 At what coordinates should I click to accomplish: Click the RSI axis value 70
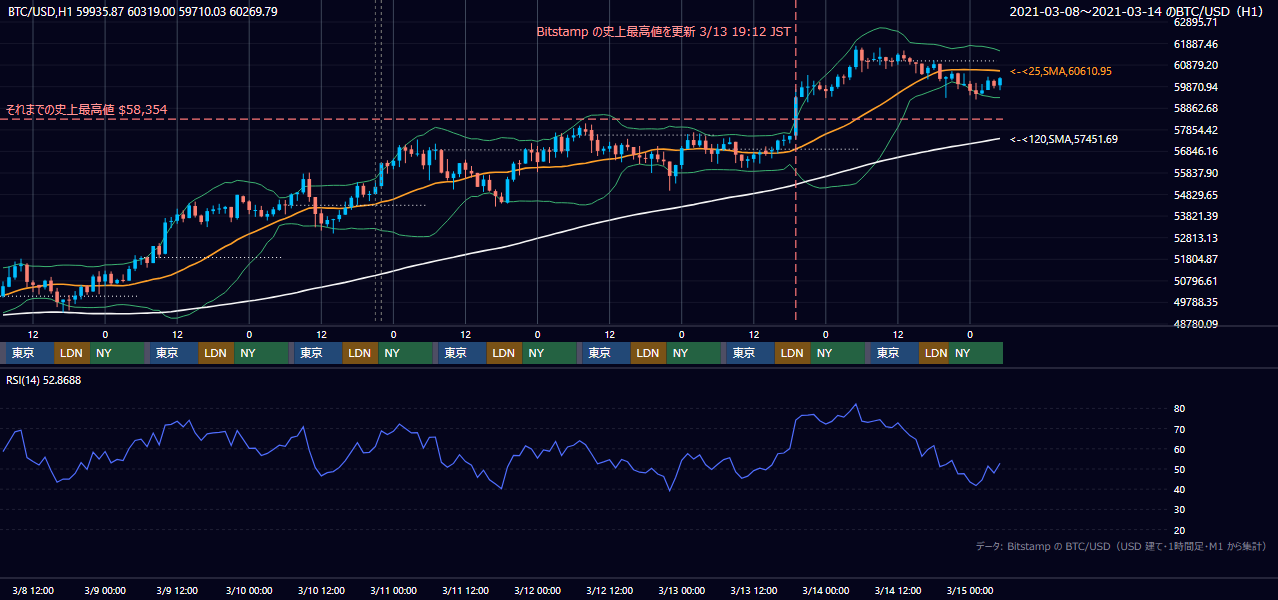[x=1179, y=429]
